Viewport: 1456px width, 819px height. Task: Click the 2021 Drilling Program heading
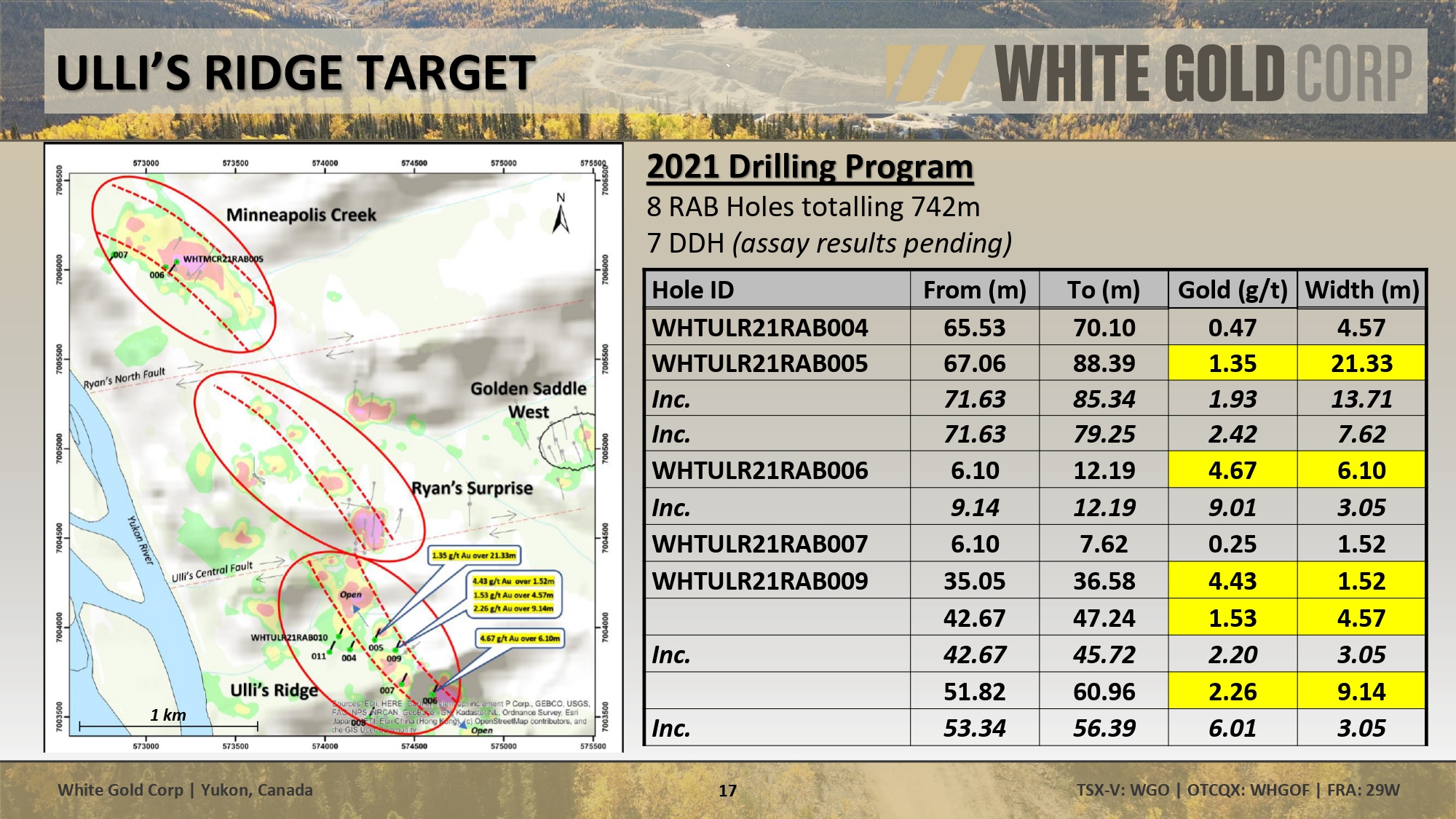(x=810, y=167)
